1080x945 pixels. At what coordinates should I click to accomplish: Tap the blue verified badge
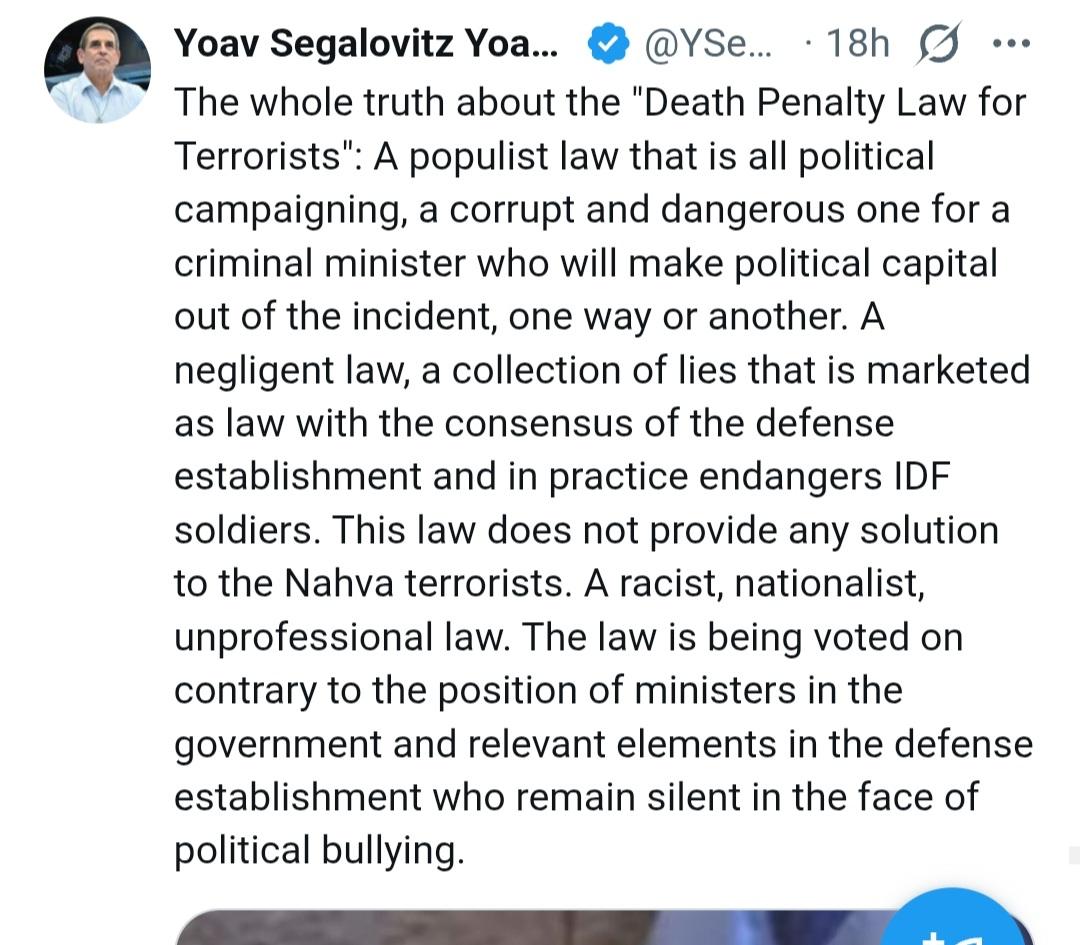tap(606, 45)
